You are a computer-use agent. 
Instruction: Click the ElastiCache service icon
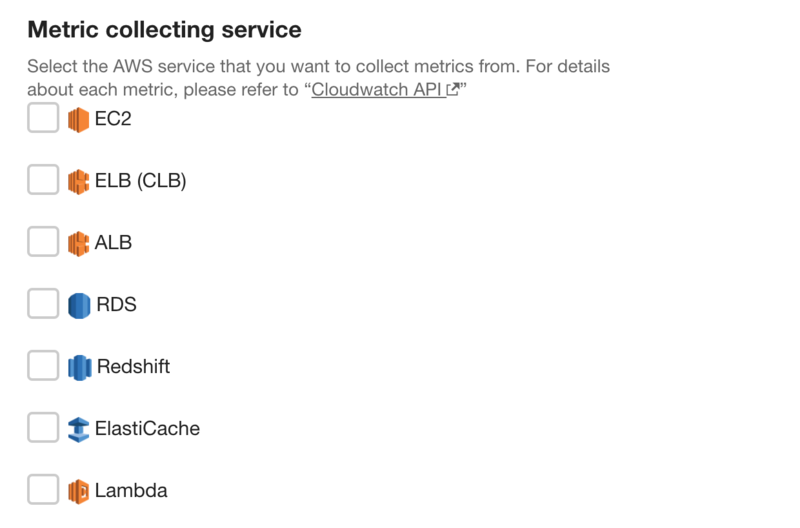tap(79, 430)
